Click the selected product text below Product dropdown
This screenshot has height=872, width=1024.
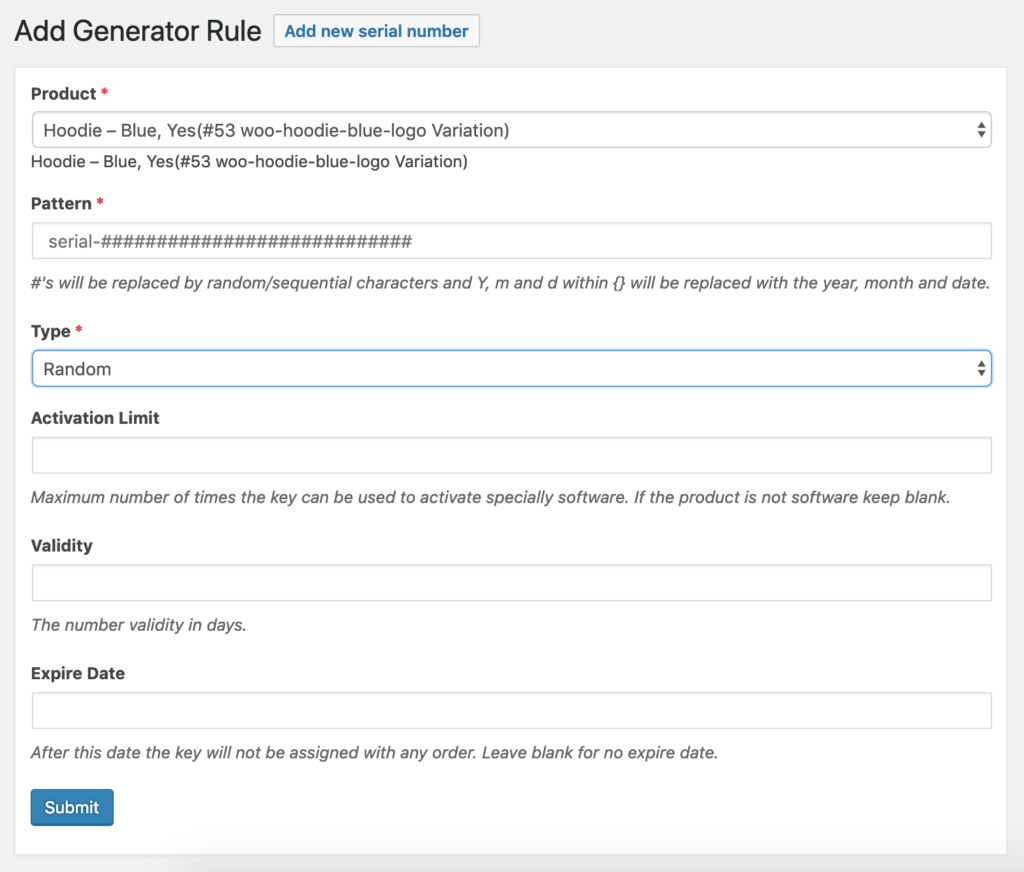coord(249,162)
